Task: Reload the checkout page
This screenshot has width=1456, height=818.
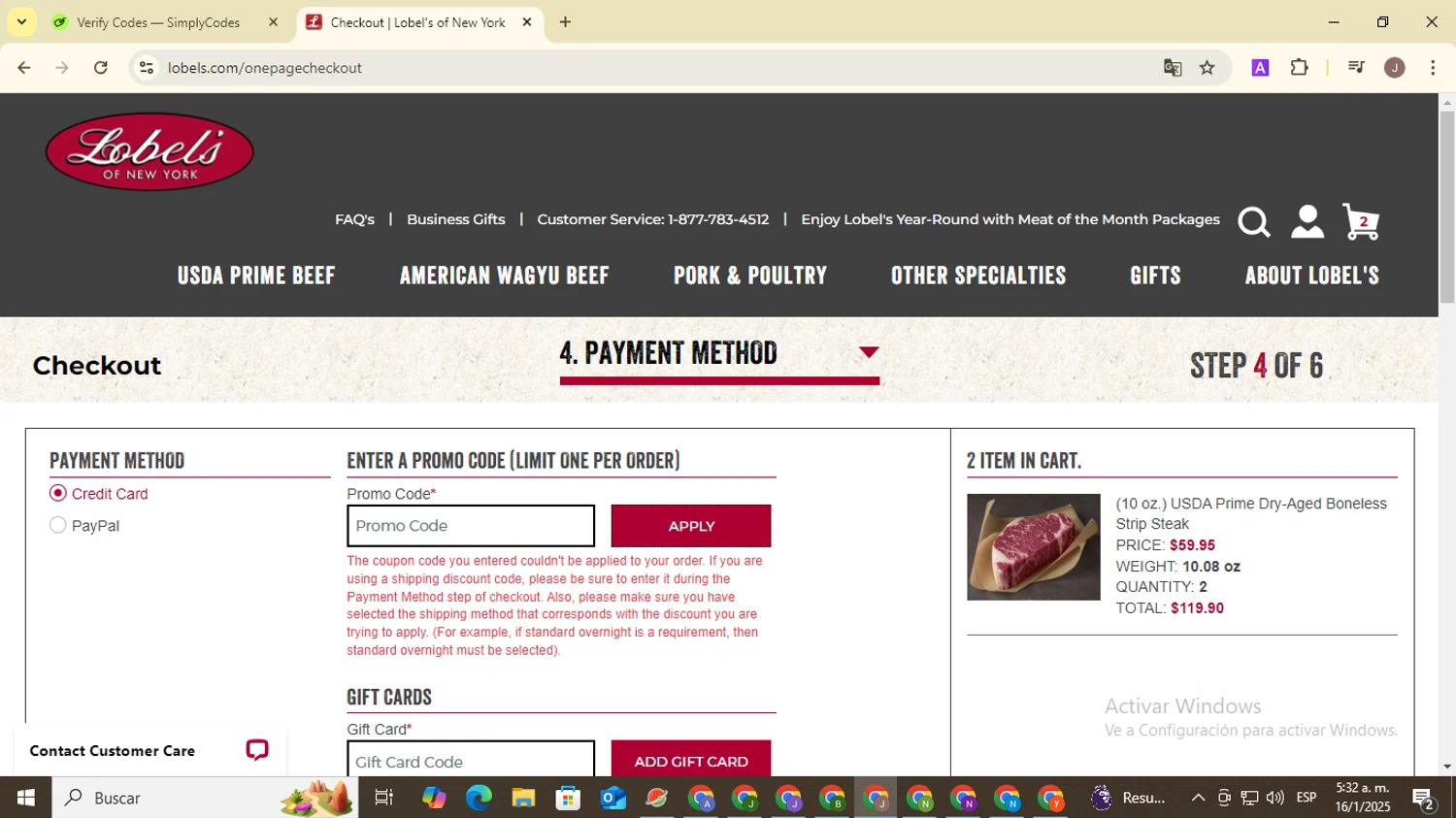Action: (x=101, y=68)
